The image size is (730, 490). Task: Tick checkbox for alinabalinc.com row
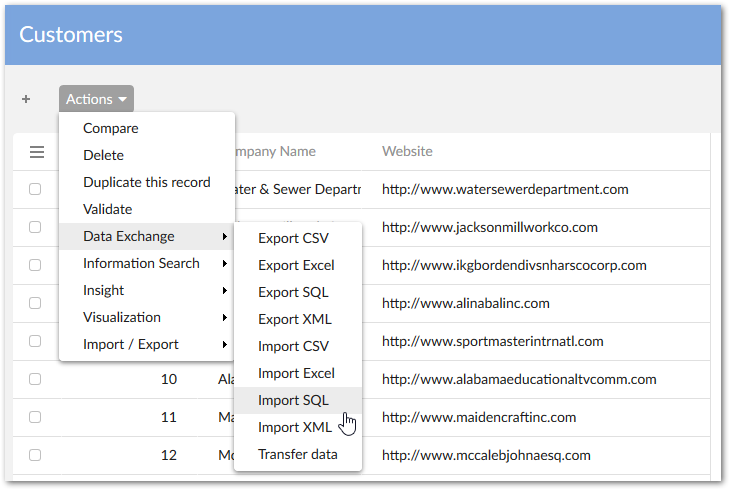pyautogui.click(x=35, y=303)
